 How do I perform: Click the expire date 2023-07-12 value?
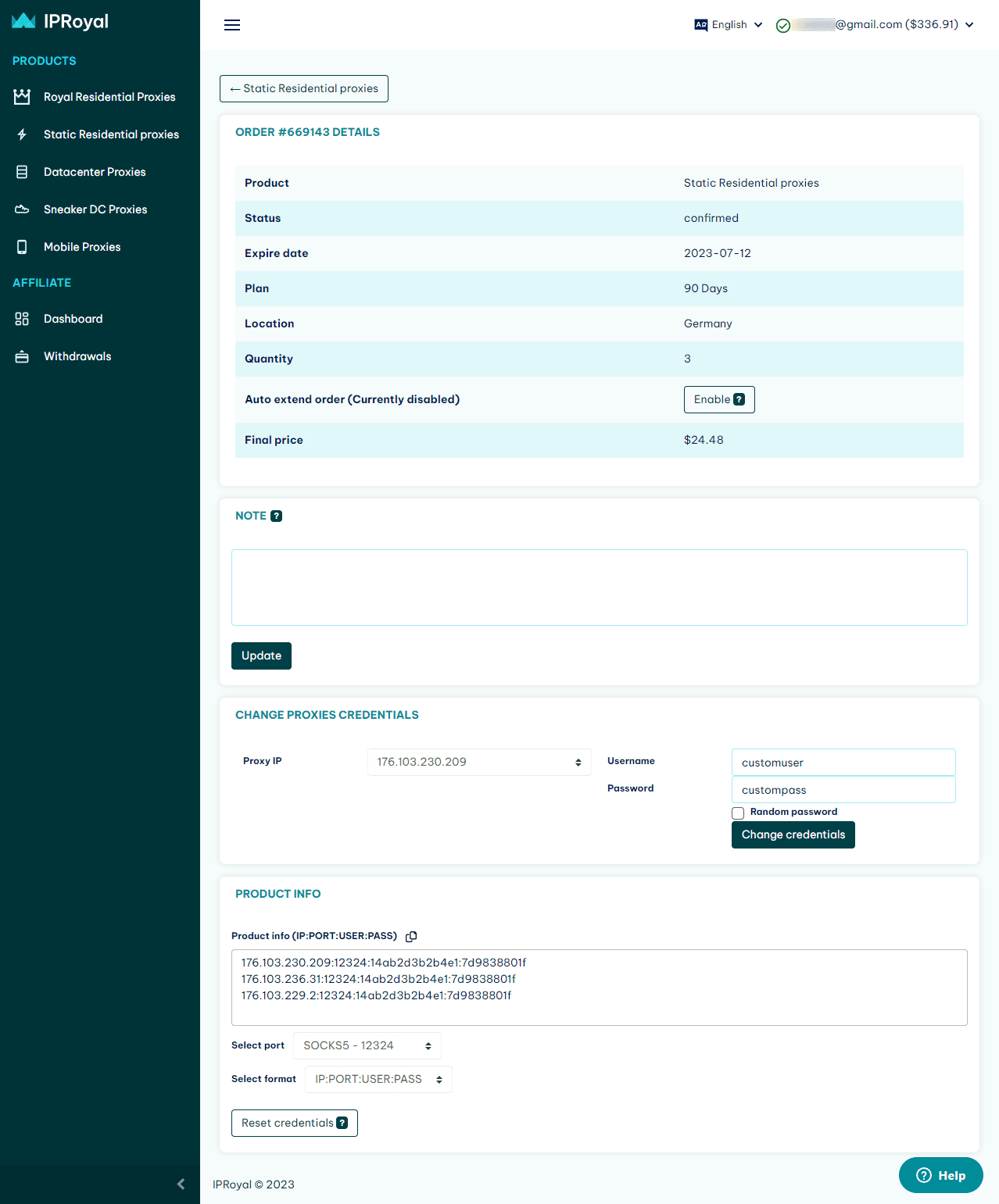[x=718, y=253]
